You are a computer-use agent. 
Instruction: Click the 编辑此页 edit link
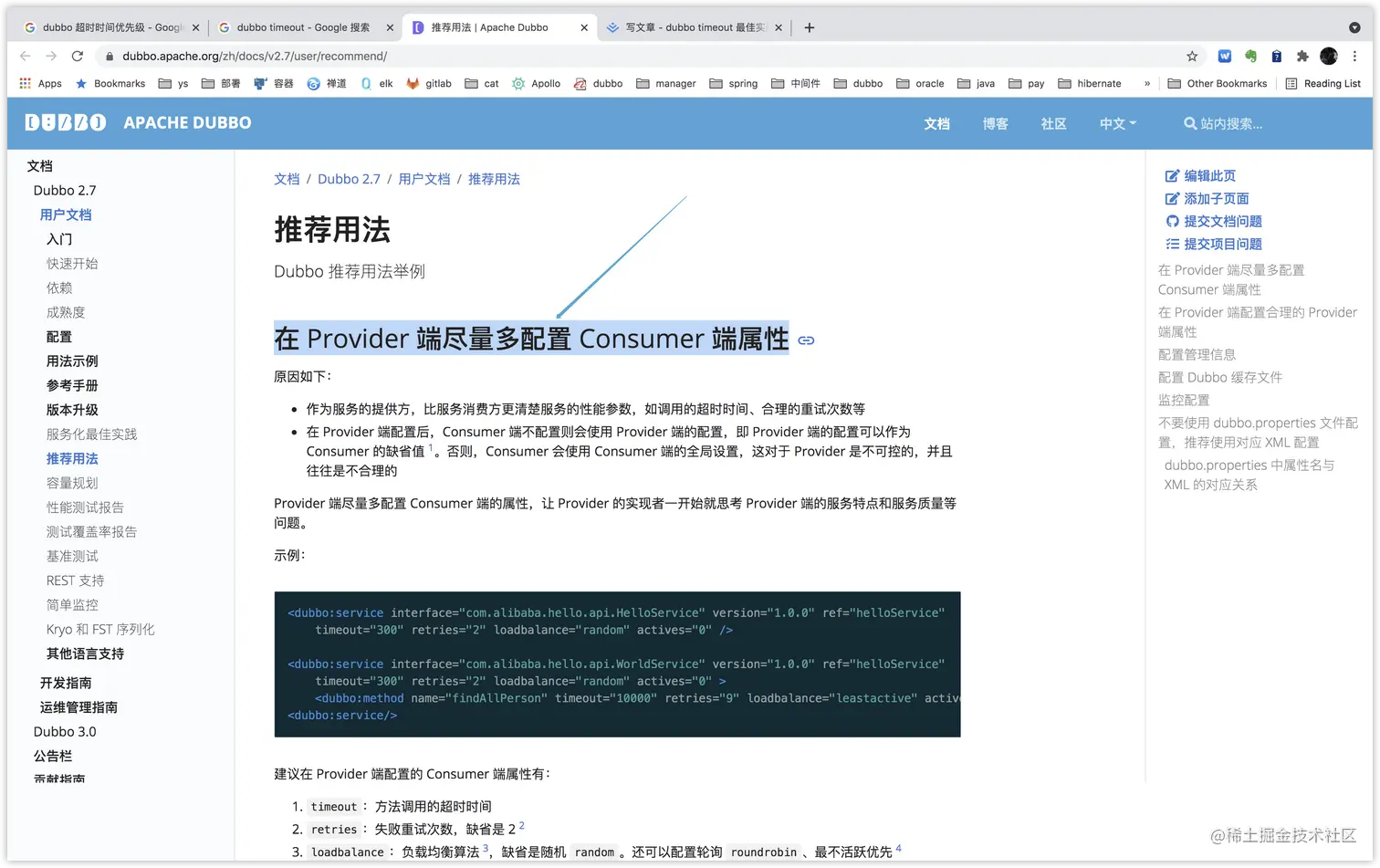1200,175
